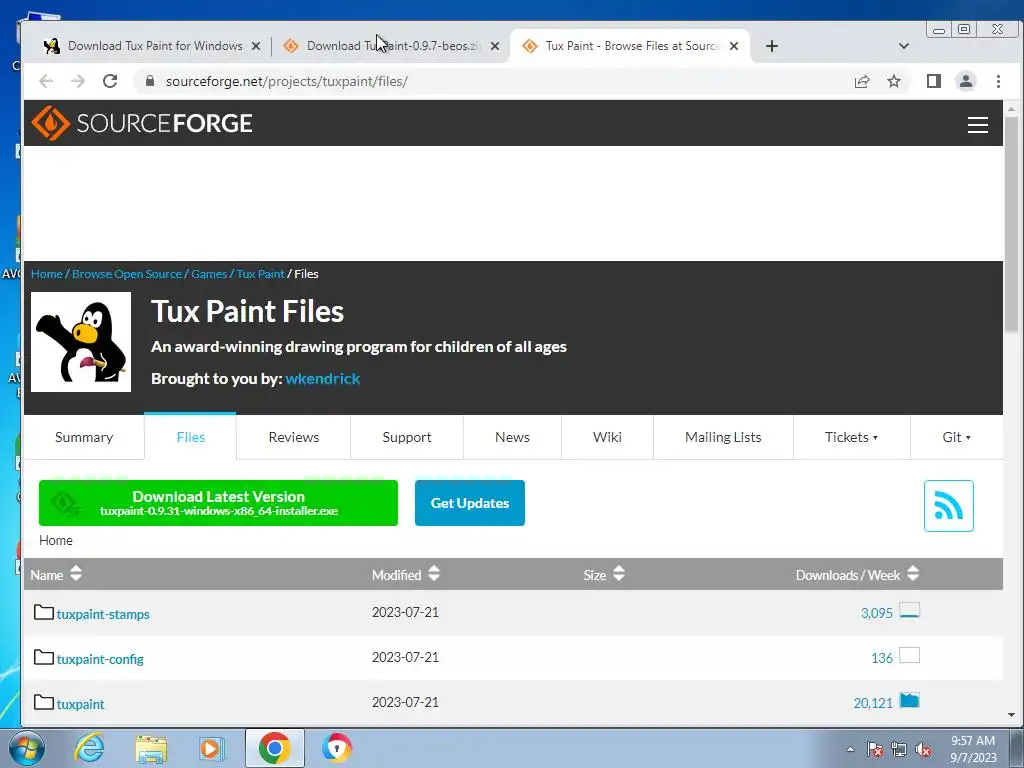Screen dimensions: 1024x768
Task: Open the Mailing Lists tab
Action: pyautogui.click(x=723, y=437)
